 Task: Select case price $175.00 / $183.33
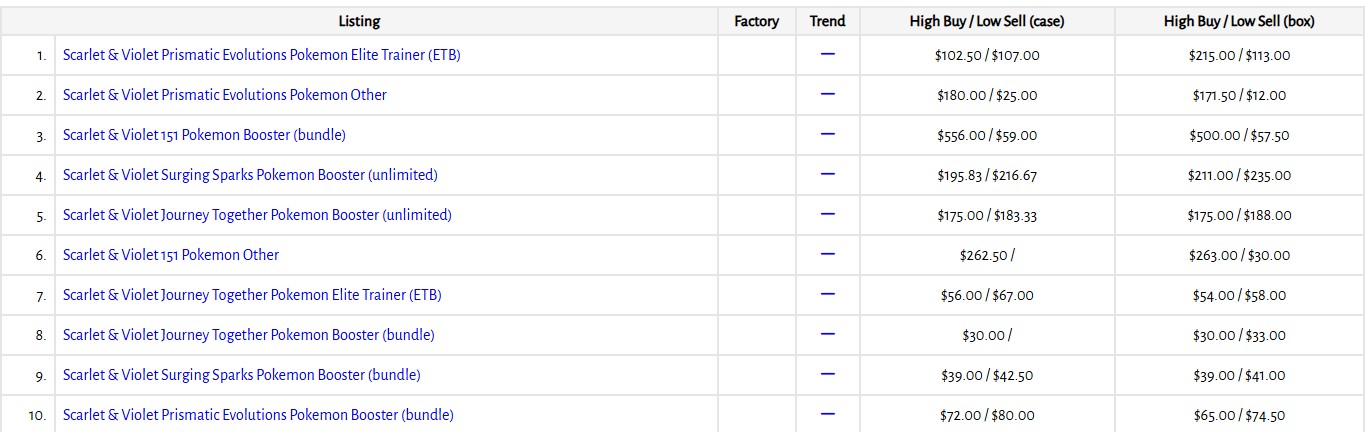tap(987, 216)
